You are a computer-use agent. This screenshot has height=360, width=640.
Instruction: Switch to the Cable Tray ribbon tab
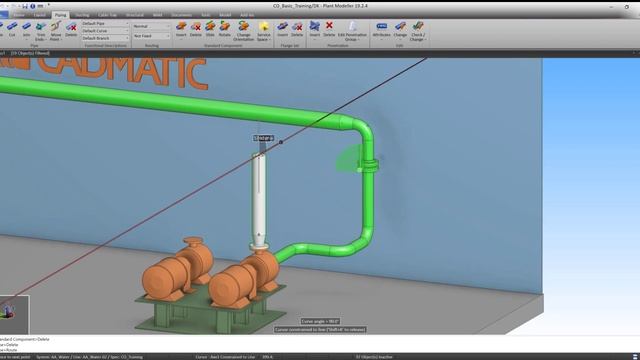coord(107,15)
